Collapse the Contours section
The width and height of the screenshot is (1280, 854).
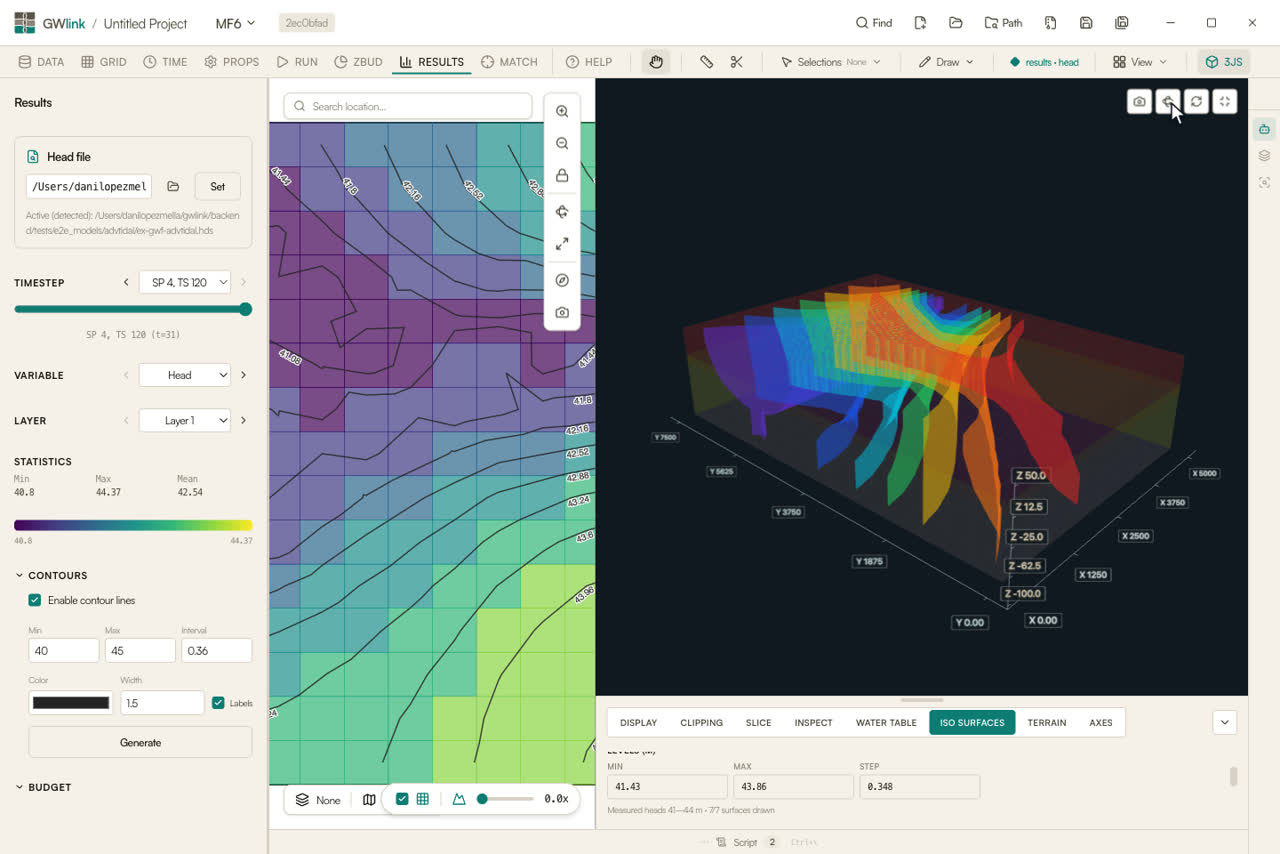click(52, 576)
